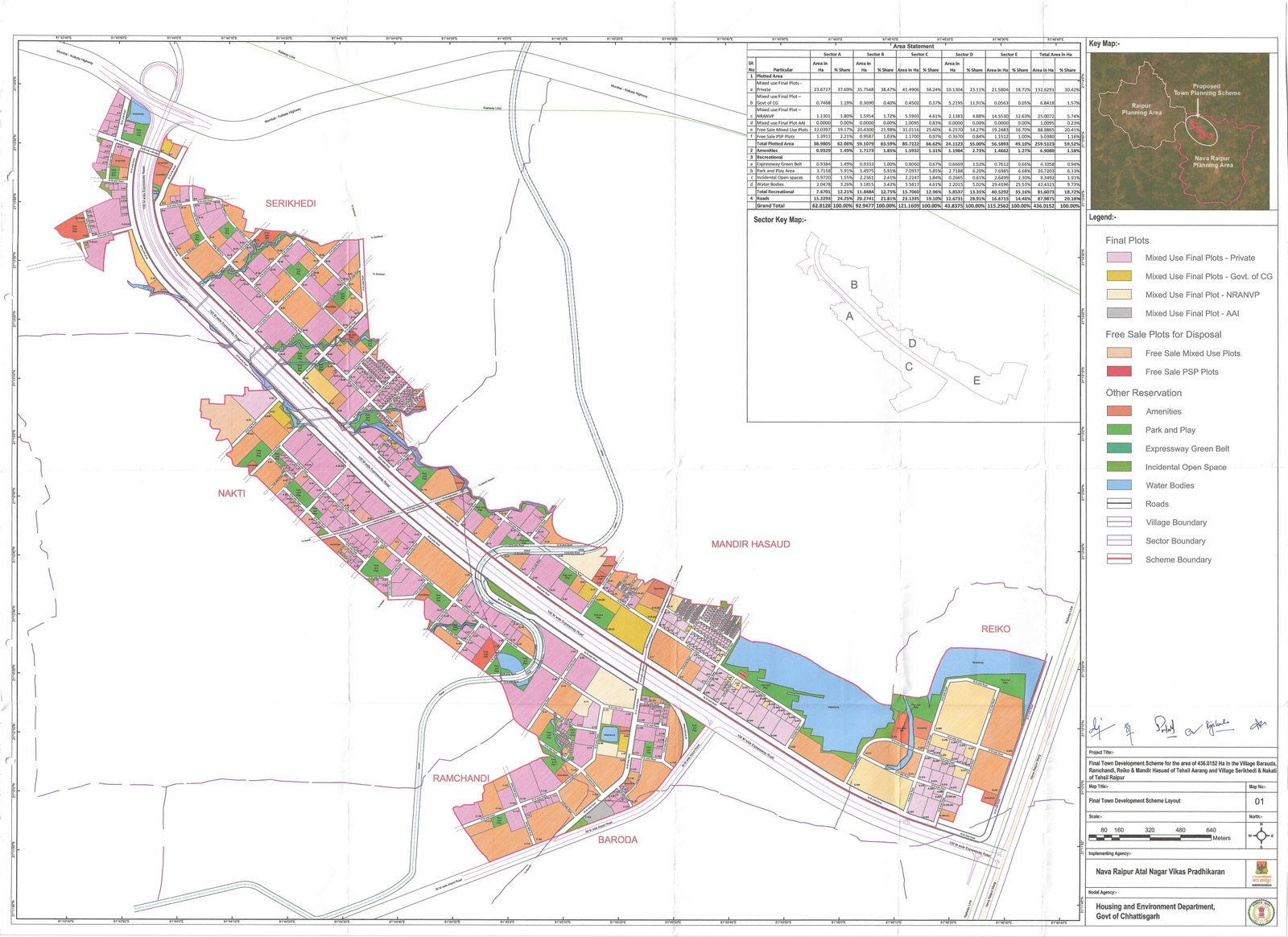Select the Amenities legend swatch
Image resolution: width=1288 pixels, height=937 pixels.
click(1119, 411)
